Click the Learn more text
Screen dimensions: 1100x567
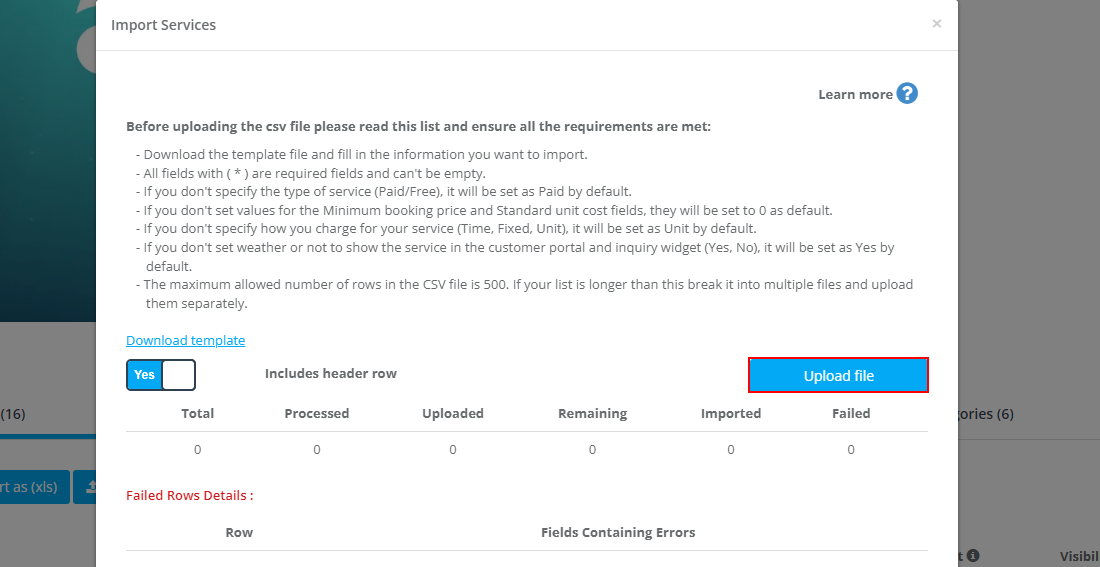click(855, 94)
